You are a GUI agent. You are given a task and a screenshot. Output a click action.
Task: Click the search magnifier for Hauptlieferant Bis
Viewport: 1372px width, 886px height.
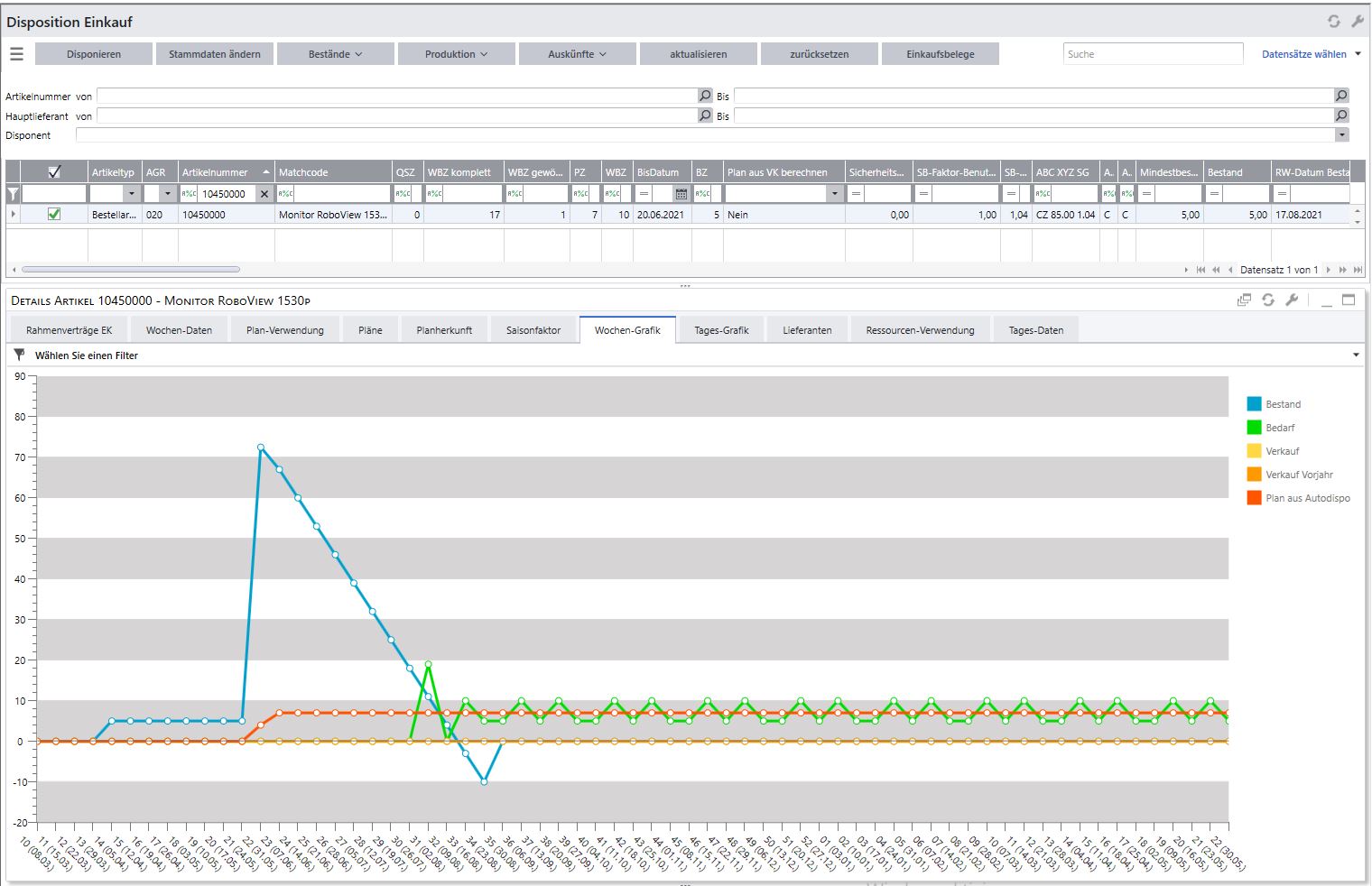click(x=1341, y=115)
